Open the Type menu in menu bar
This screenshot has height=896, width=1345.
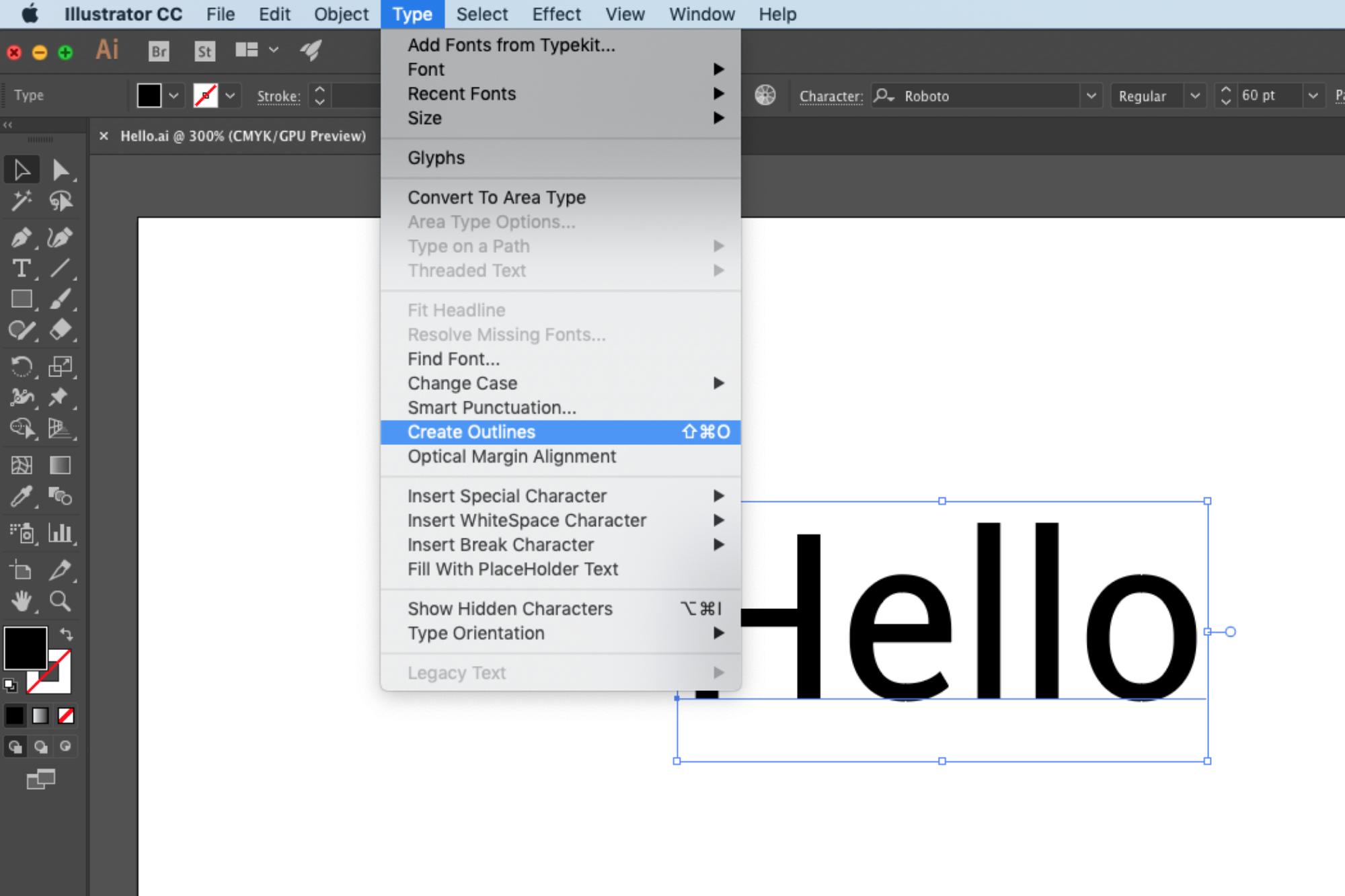pyautogui.click(x=411, y=14)
